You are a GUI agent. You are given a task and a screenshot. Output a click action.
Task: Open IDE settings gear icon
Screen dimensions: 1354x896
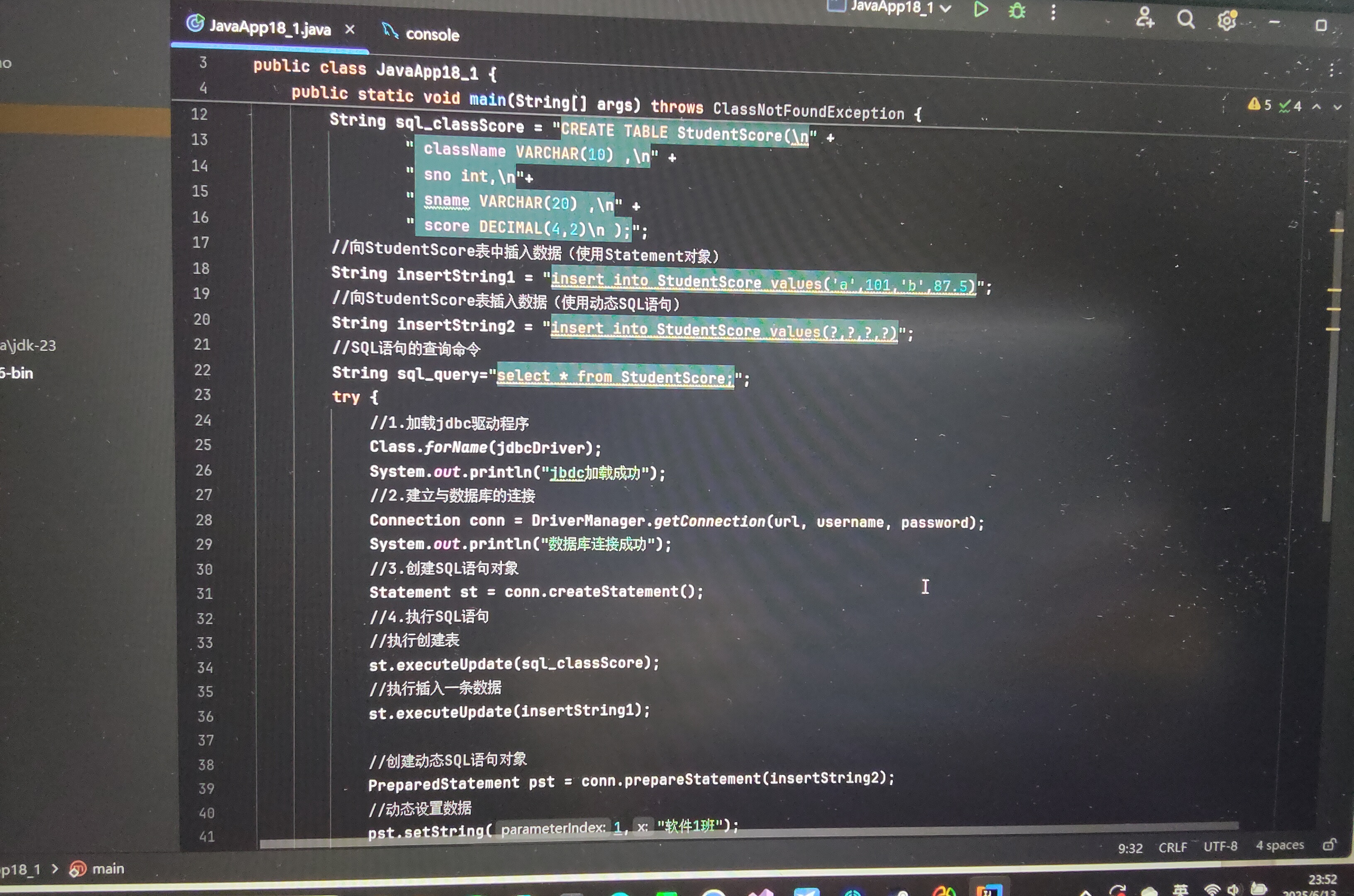[1226, 21]
